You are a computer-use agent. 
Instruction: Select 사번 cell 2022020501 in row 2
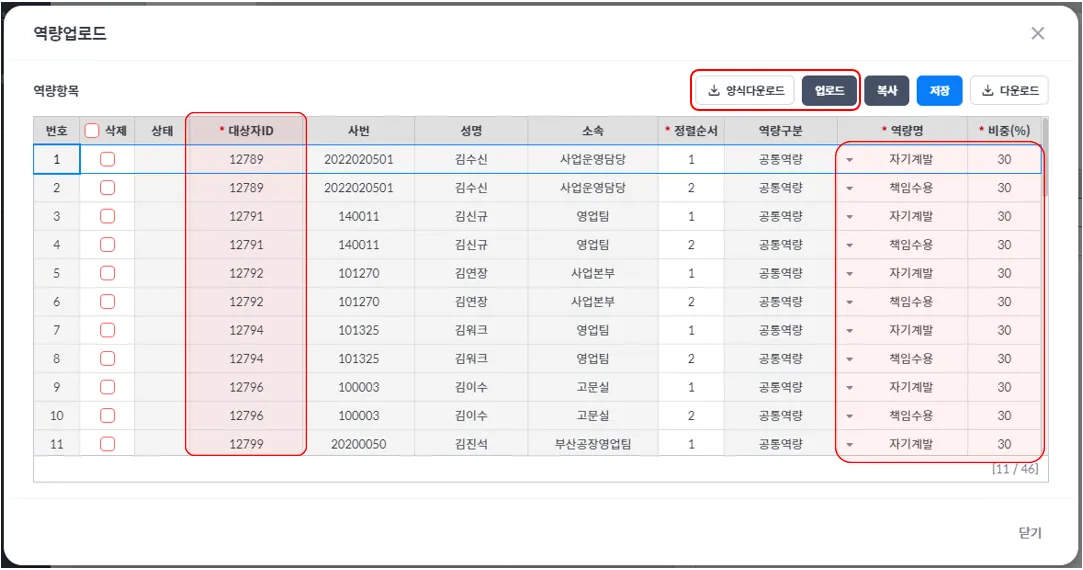pyautogui.click(x=359, y=188)
